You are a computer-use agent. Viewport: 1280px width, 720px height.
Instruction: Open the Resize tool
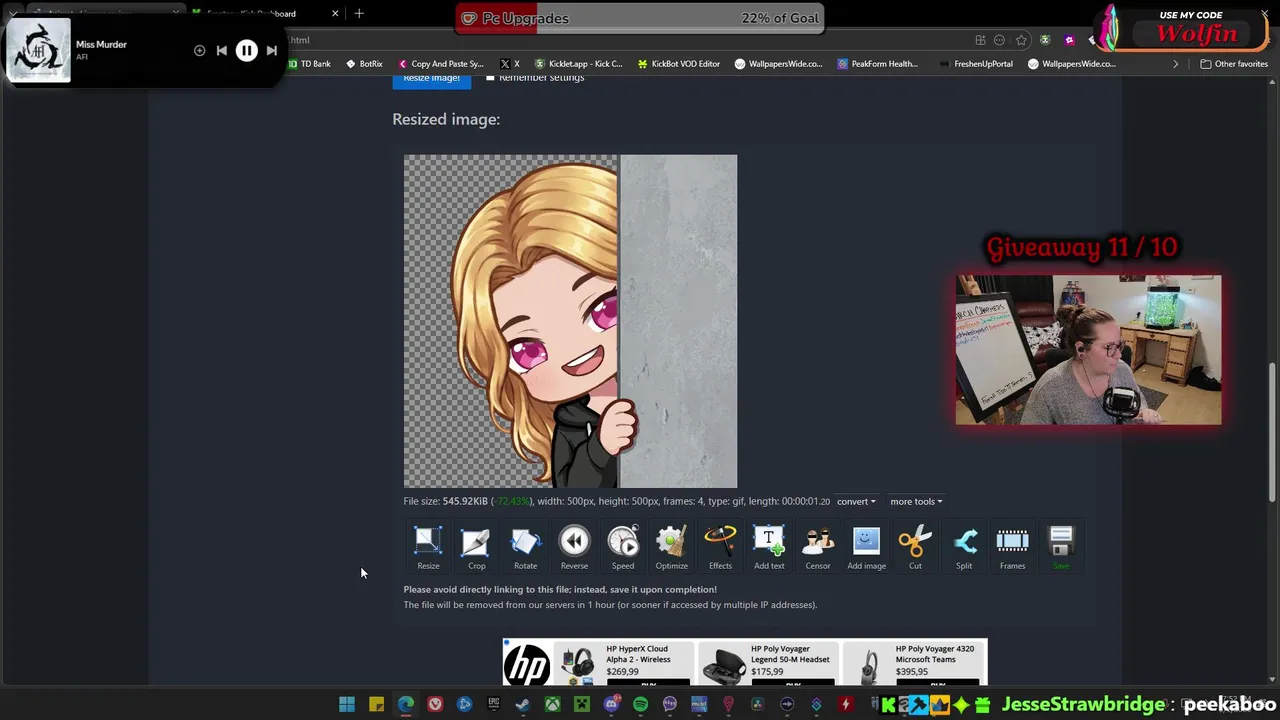coord(428,548)
